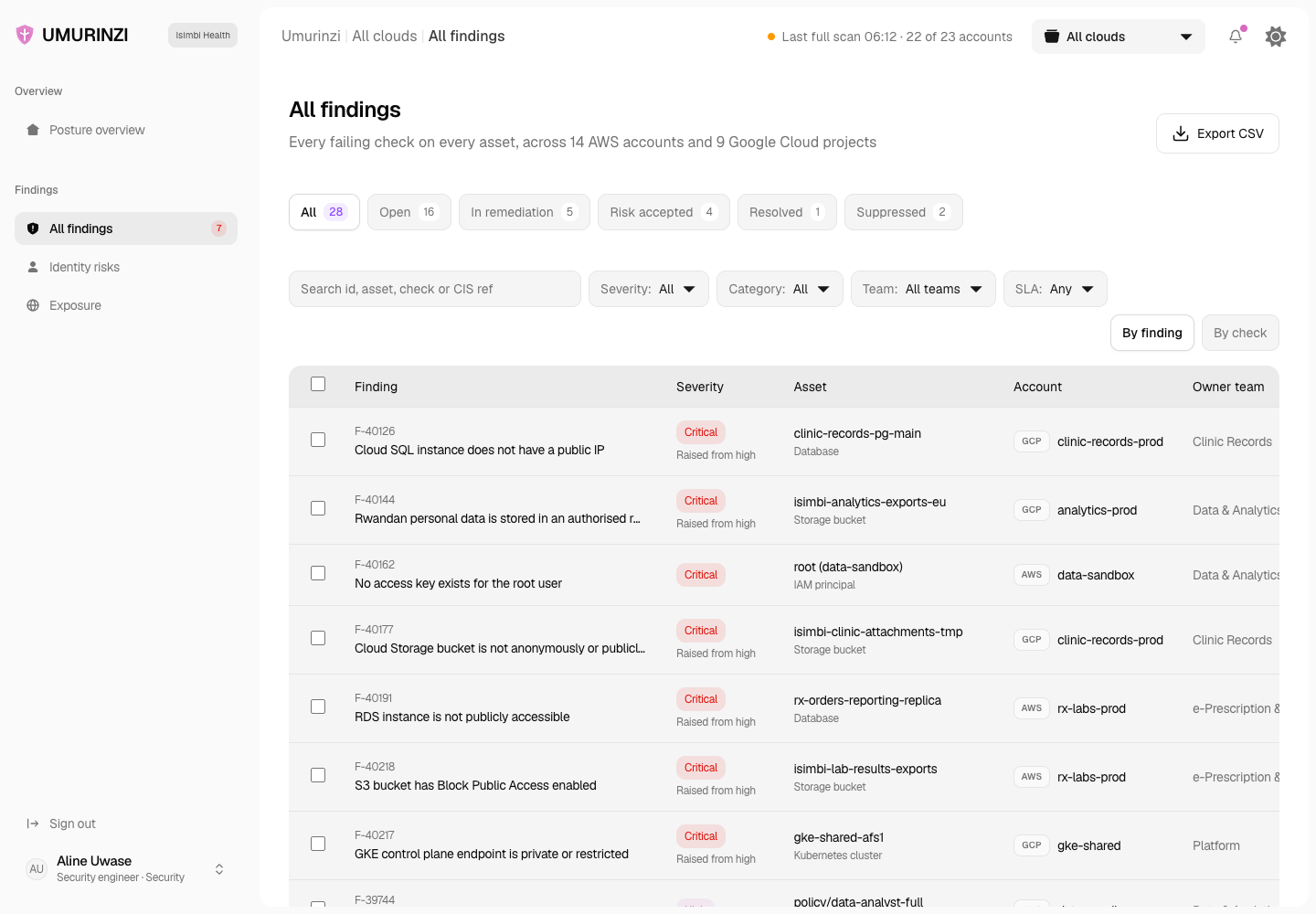Open the SLA filter dropdown

pos(1056,289)
